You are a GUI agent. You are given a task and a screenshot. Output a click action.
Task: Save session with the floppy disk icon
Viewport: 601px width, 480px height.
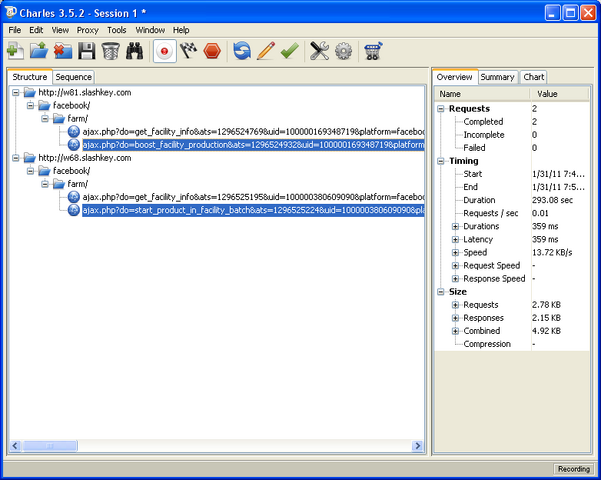(x=87, y=51)
